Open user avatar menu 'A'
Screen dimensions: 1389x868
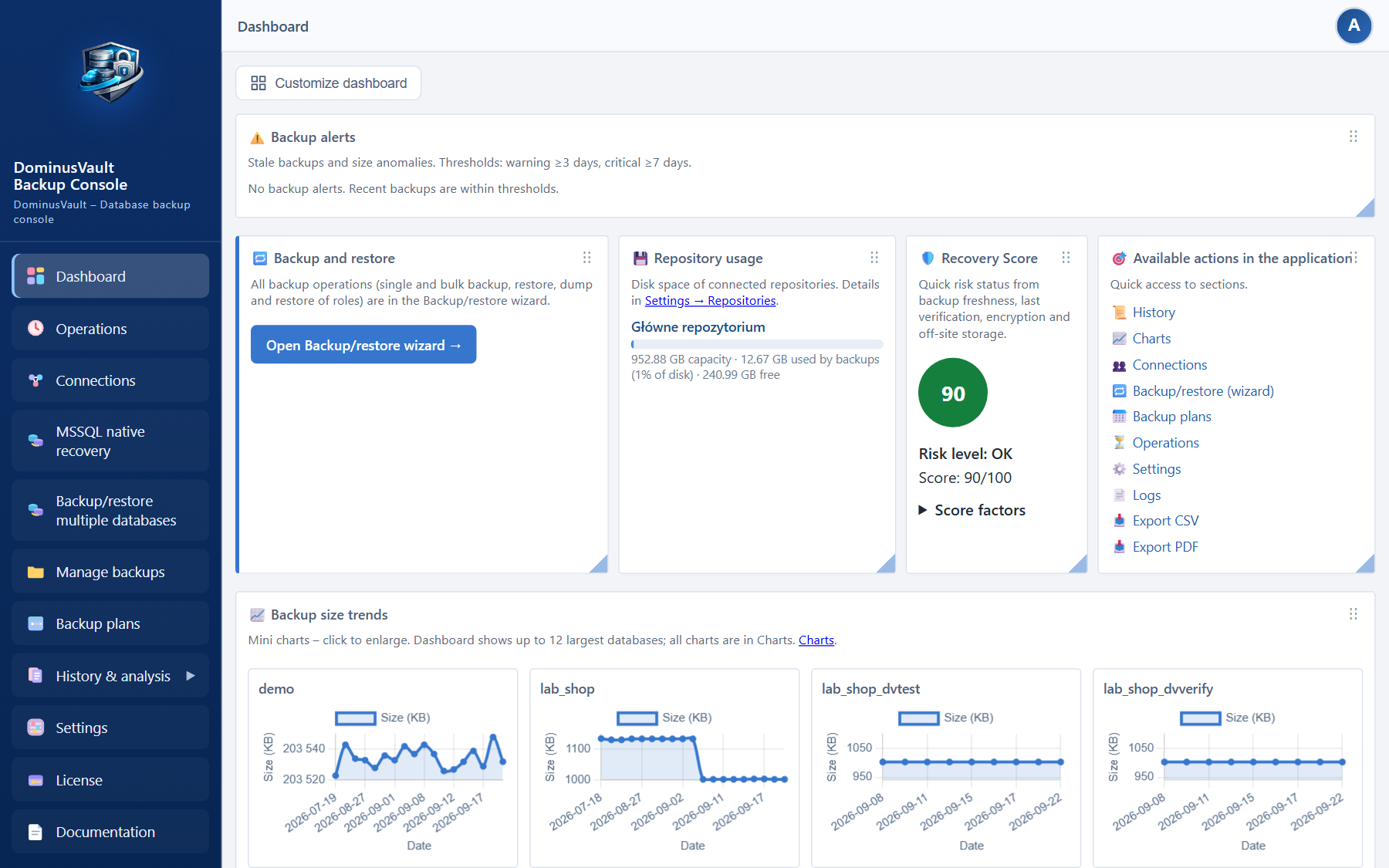[1354, 26]
